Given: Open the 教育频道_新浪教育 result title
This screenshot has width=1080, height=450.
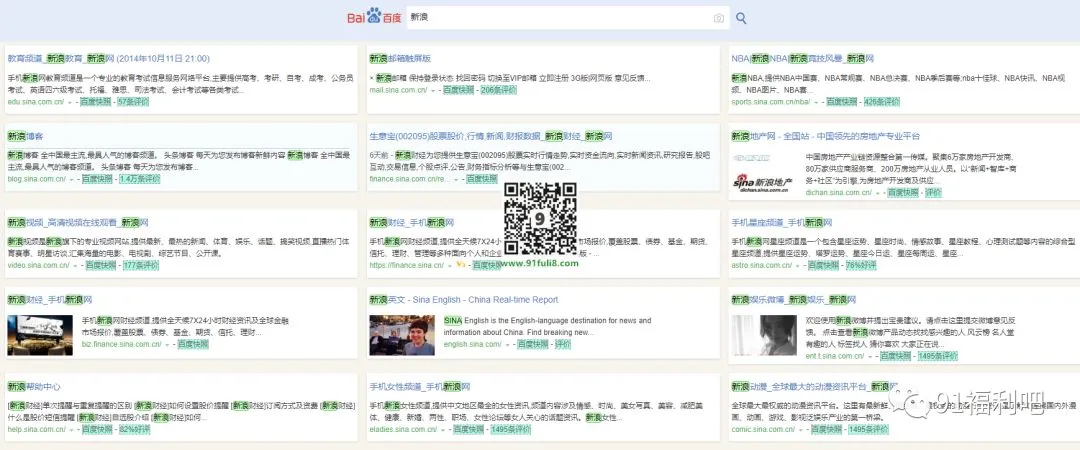Looking at the screenshot, I should [109, 59].
